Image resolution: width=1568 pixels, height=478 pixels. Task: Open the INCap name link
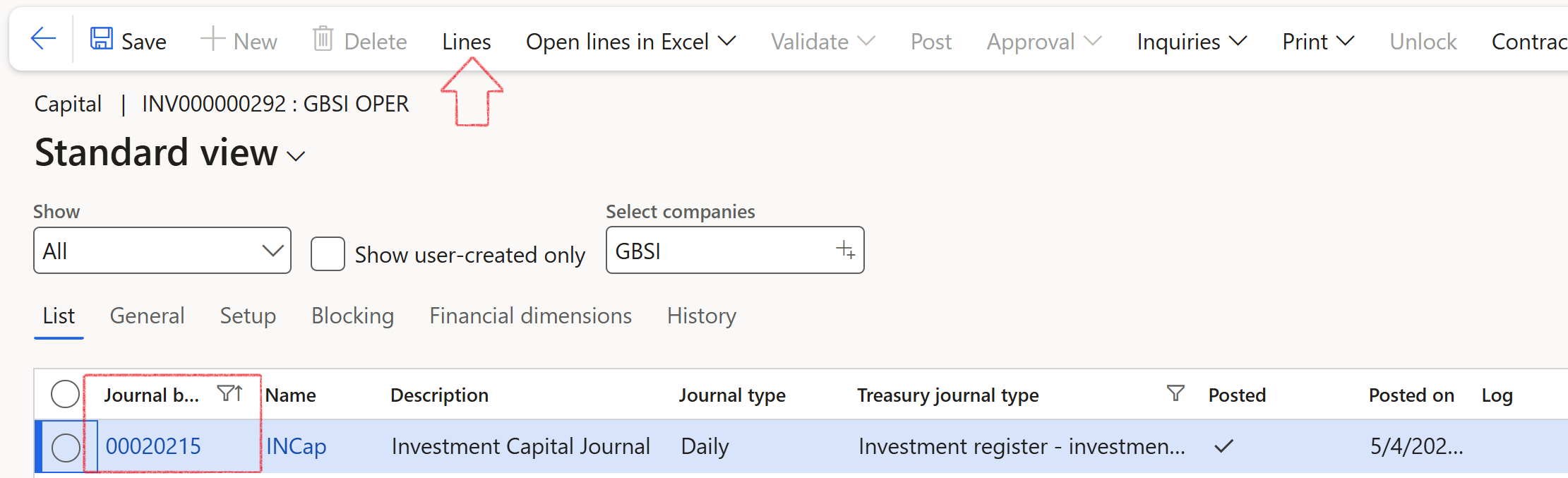296,446
